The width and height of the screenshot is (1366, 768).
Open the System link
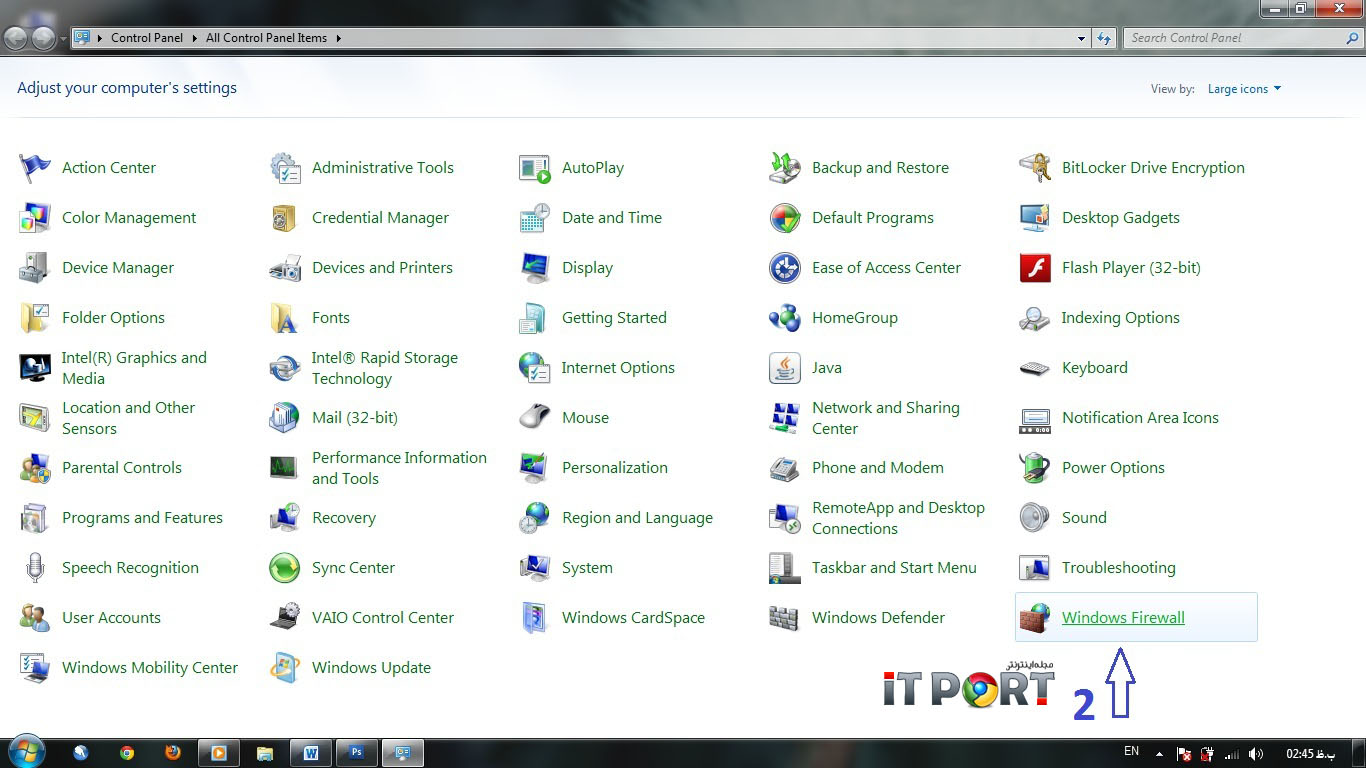587,568
